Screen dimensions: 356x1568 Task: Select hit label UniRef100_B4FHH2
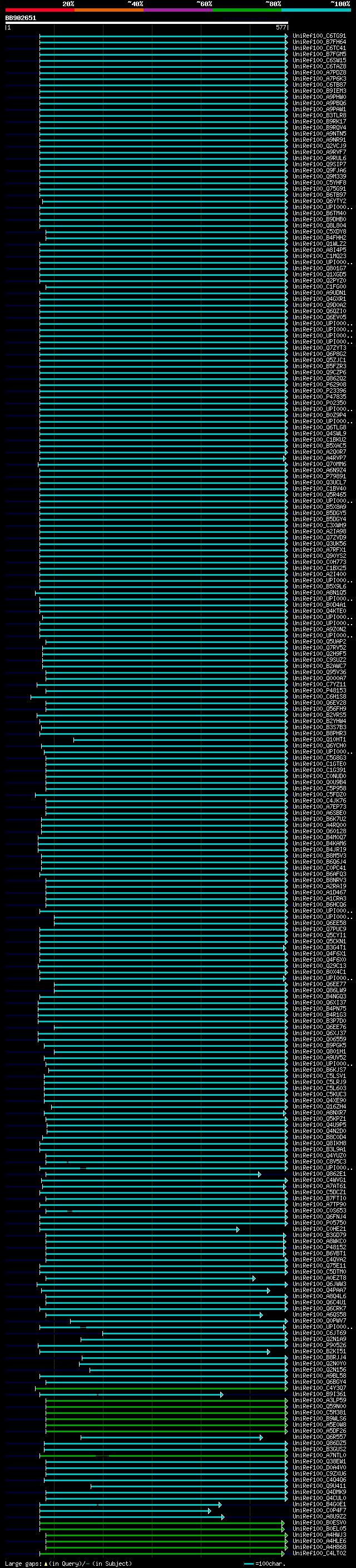(x=319, y=238)
